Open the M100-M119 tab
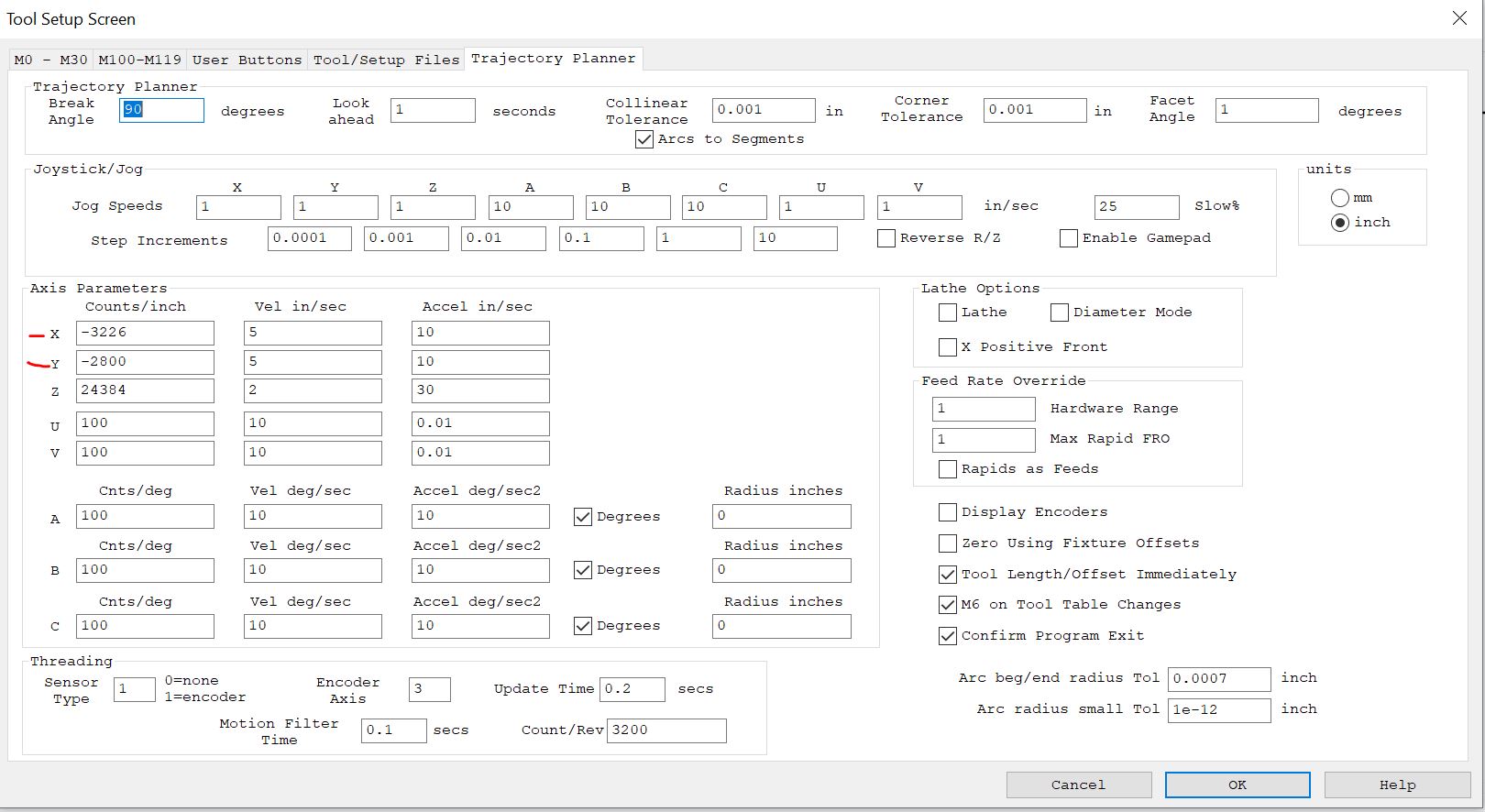 (139, 60)
